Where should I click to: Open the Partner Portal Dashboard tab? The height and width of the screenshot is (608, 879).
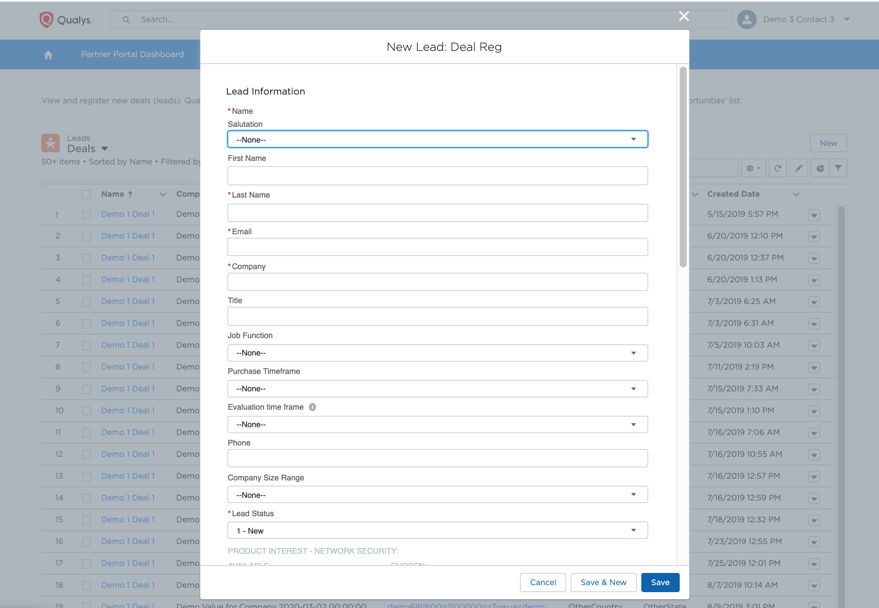[132, 54]
